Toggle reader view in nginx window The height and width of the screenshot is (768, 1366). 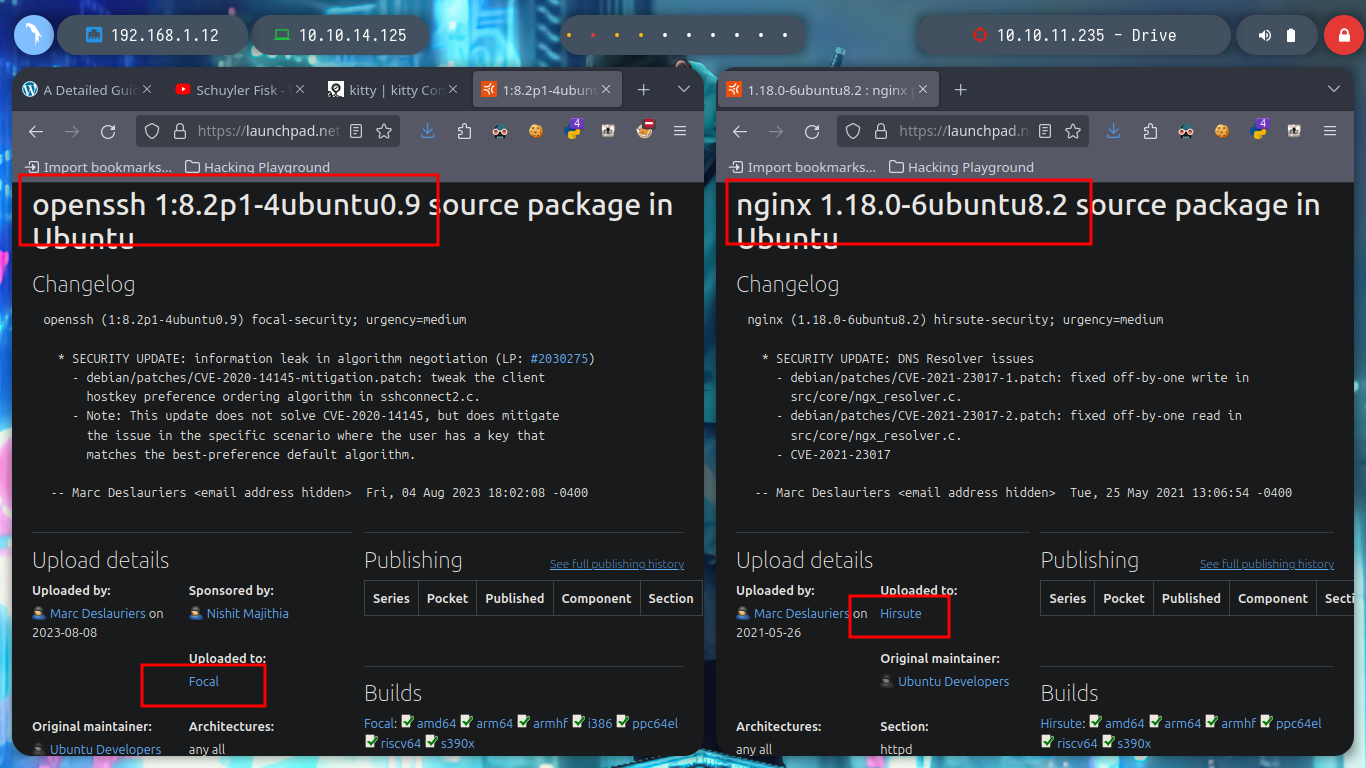point(1044,131)
